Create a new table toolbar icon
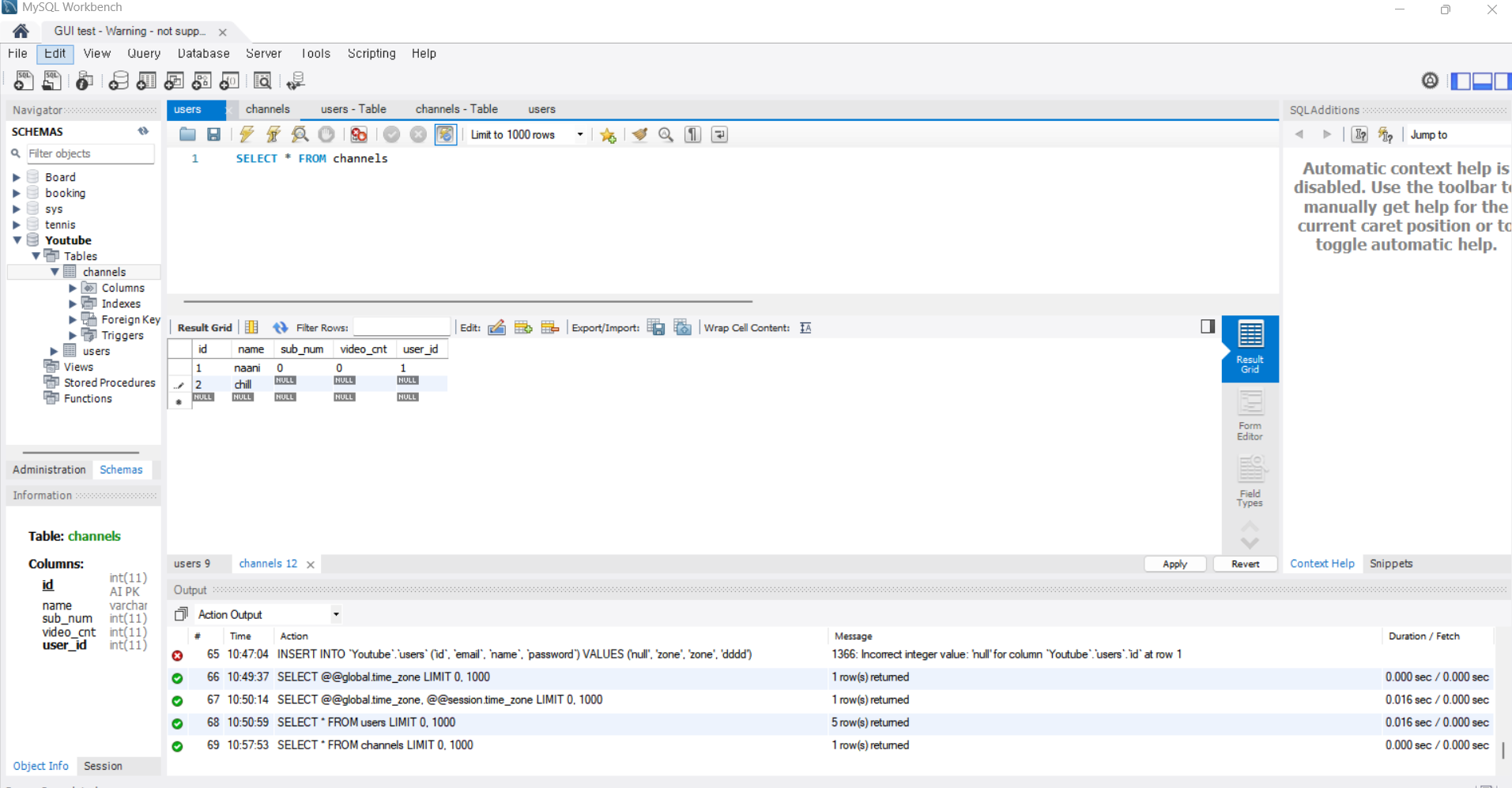The width and height of the screenshot is (1512, 788). [x=146, y=81]
